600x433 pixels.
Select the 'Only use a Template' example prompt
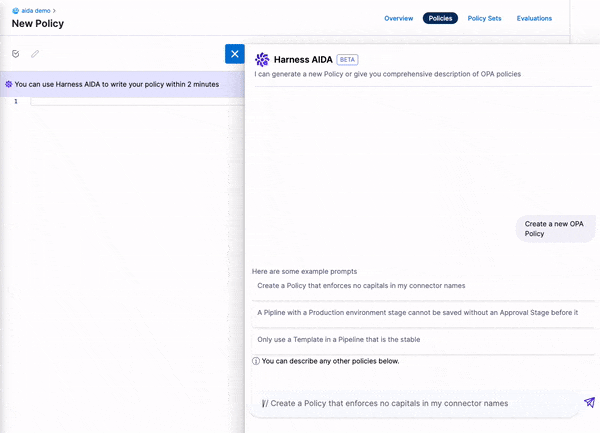tap(423, 340)
